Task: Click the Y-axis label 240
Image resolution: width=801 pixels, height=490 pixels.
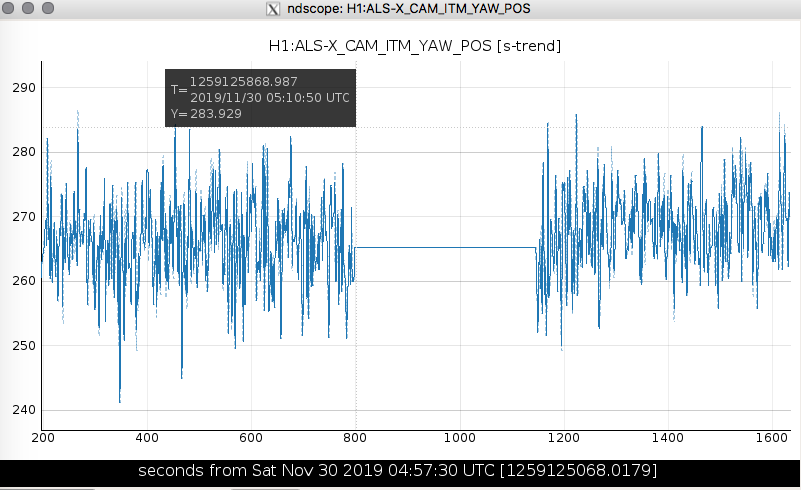Action: pyautogui.click(x=24, y=410)
